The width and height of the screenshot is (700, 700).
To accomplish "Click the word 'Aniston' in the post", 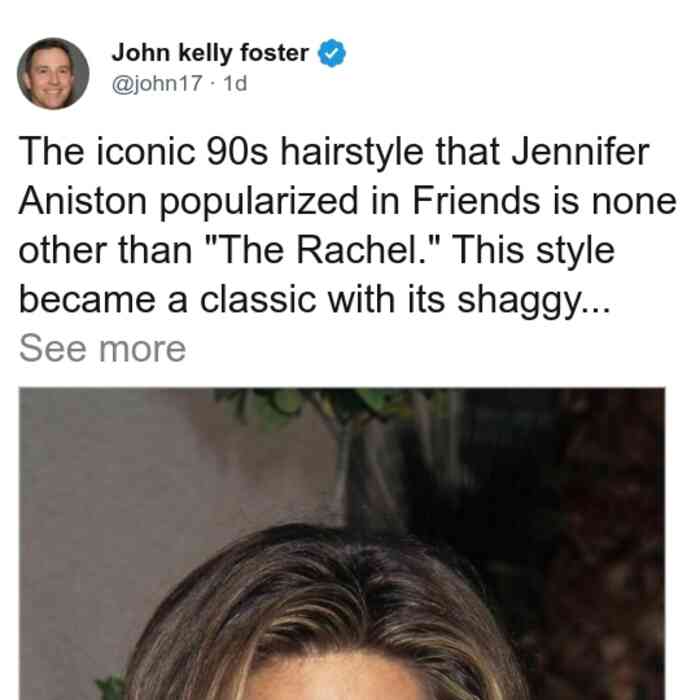I will [x=83, y=201].
